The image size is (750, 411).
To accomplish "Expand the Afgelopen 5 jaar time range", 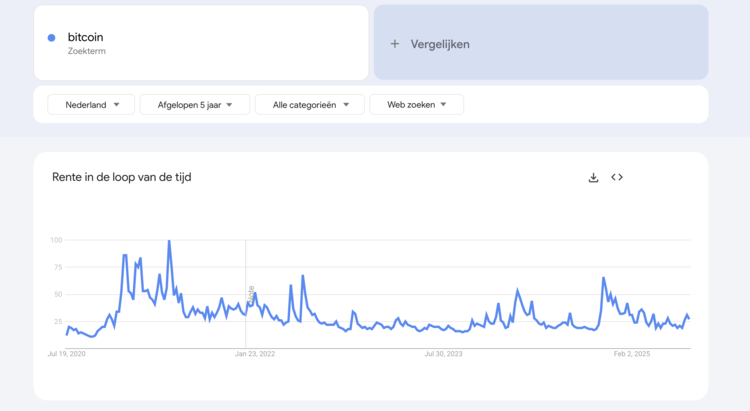I will [195, 105].
